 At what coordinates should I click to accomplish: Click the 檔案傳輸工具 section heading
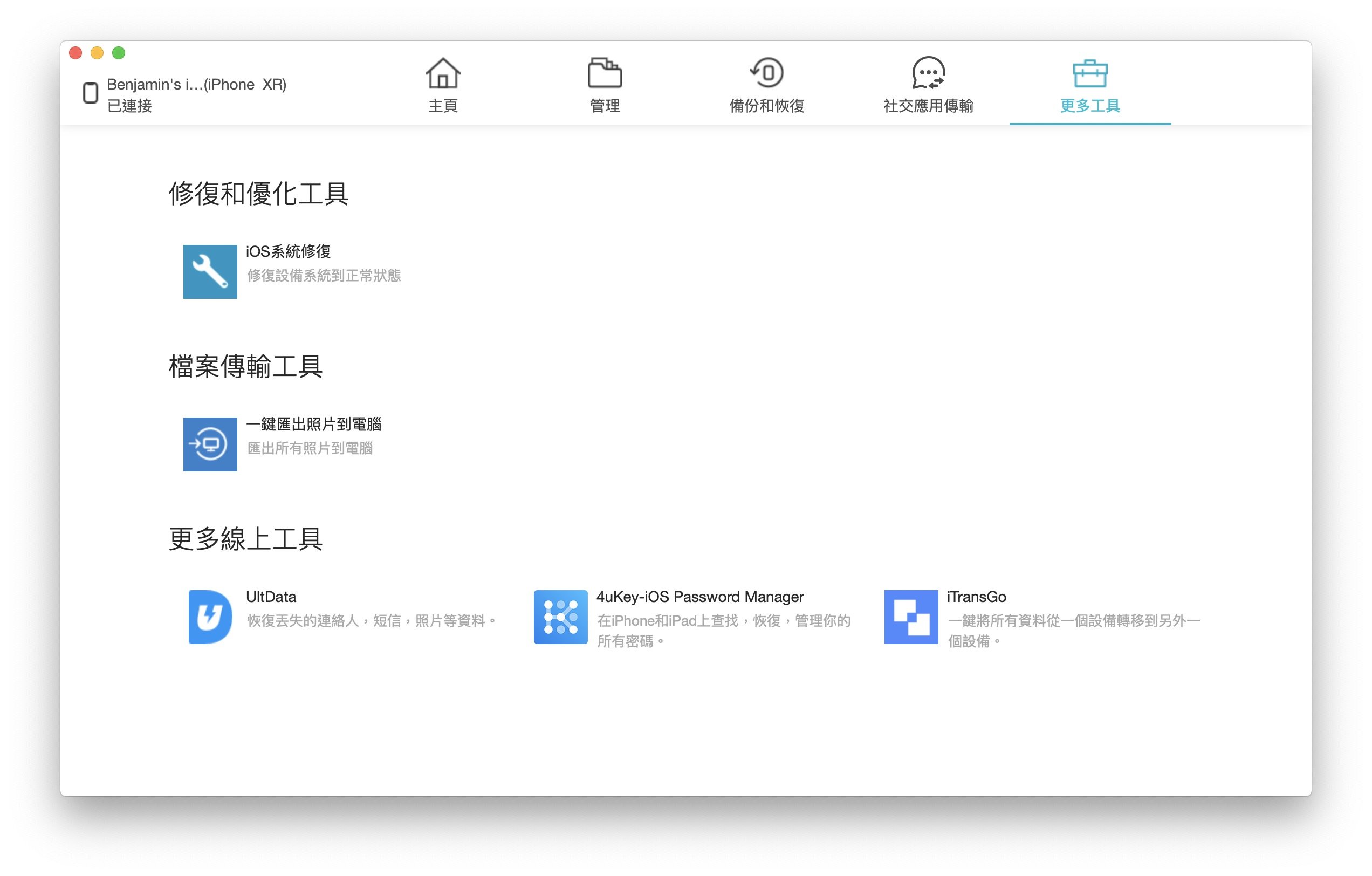tap(245, 366)
